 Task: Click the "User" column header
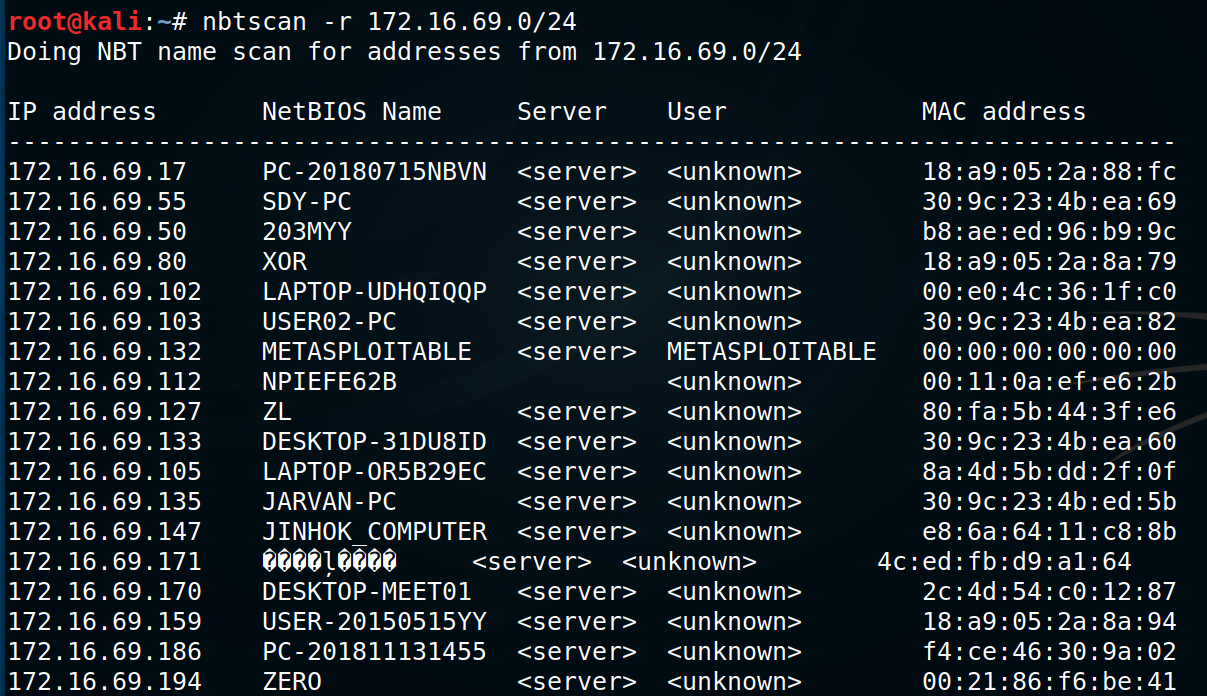(697, 112)
